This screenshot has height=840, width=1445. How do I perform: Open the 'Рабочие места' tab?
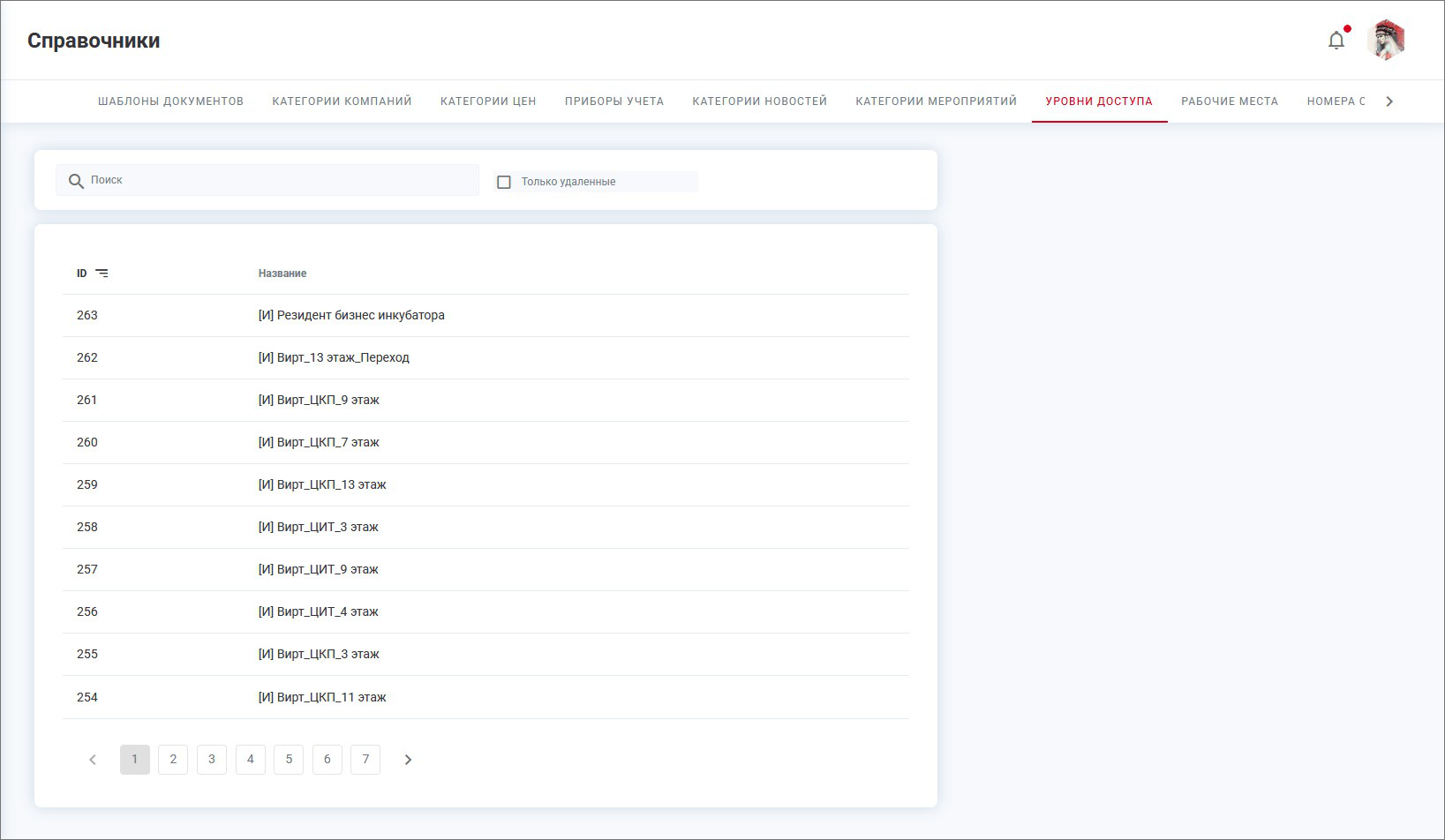pos(1229,101)
